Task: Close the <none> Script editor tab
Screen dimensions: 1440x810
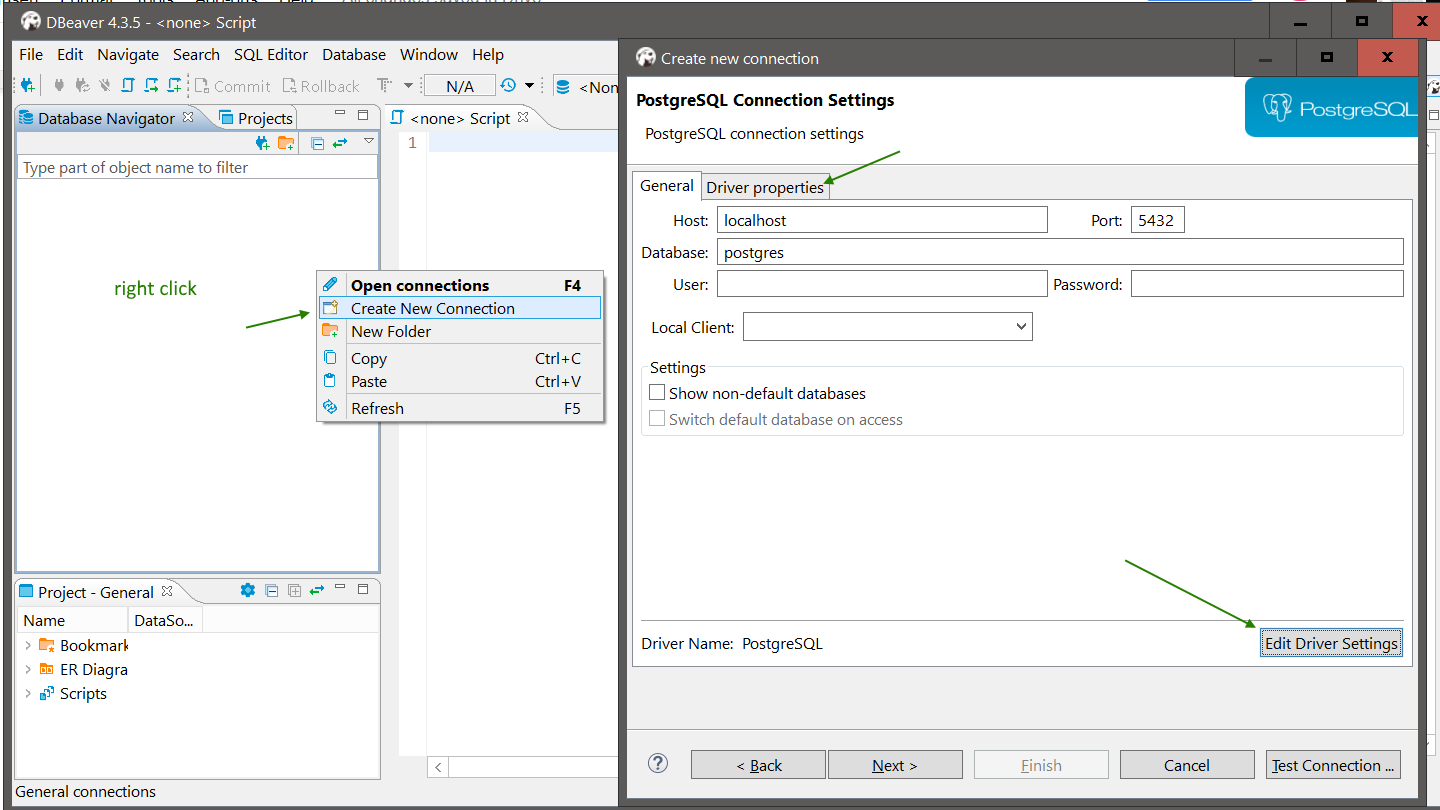Action: click(x=522, y=117)
